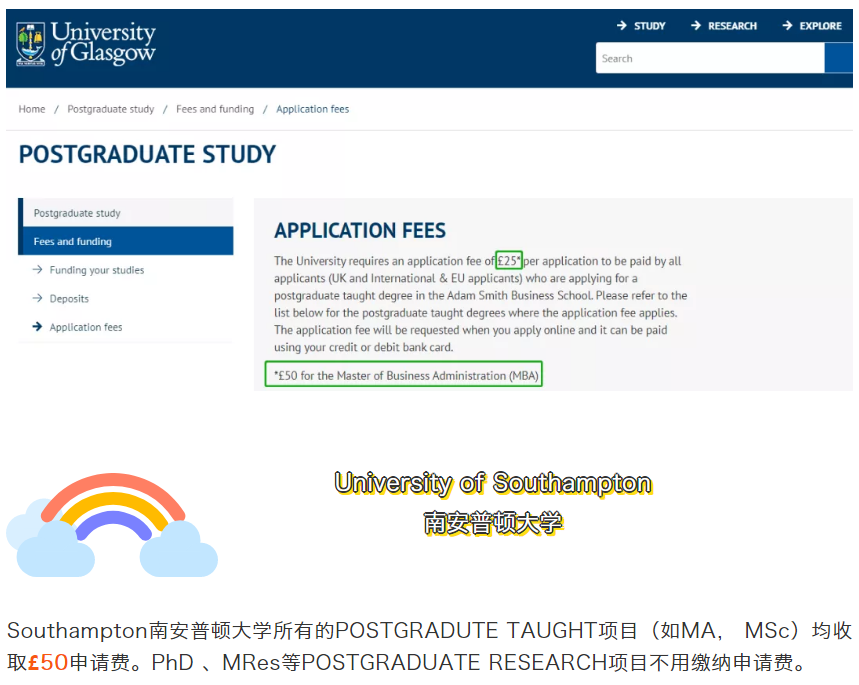Open the STUDY navigation link
This screenshot has height=685, width=859.
tap(649, 26)
